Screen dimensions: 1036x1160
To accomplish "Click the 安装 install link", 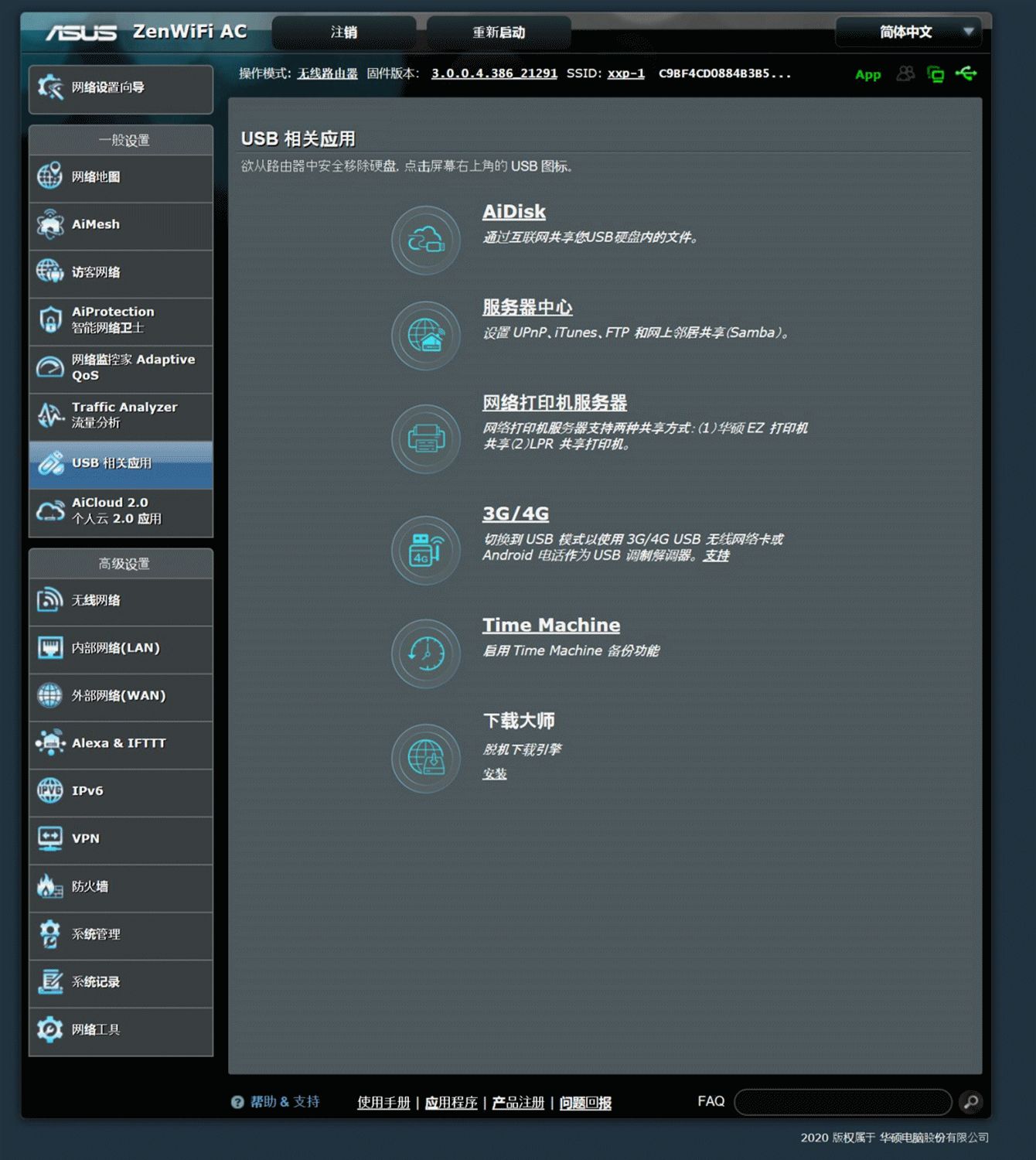I will [495, 774].
